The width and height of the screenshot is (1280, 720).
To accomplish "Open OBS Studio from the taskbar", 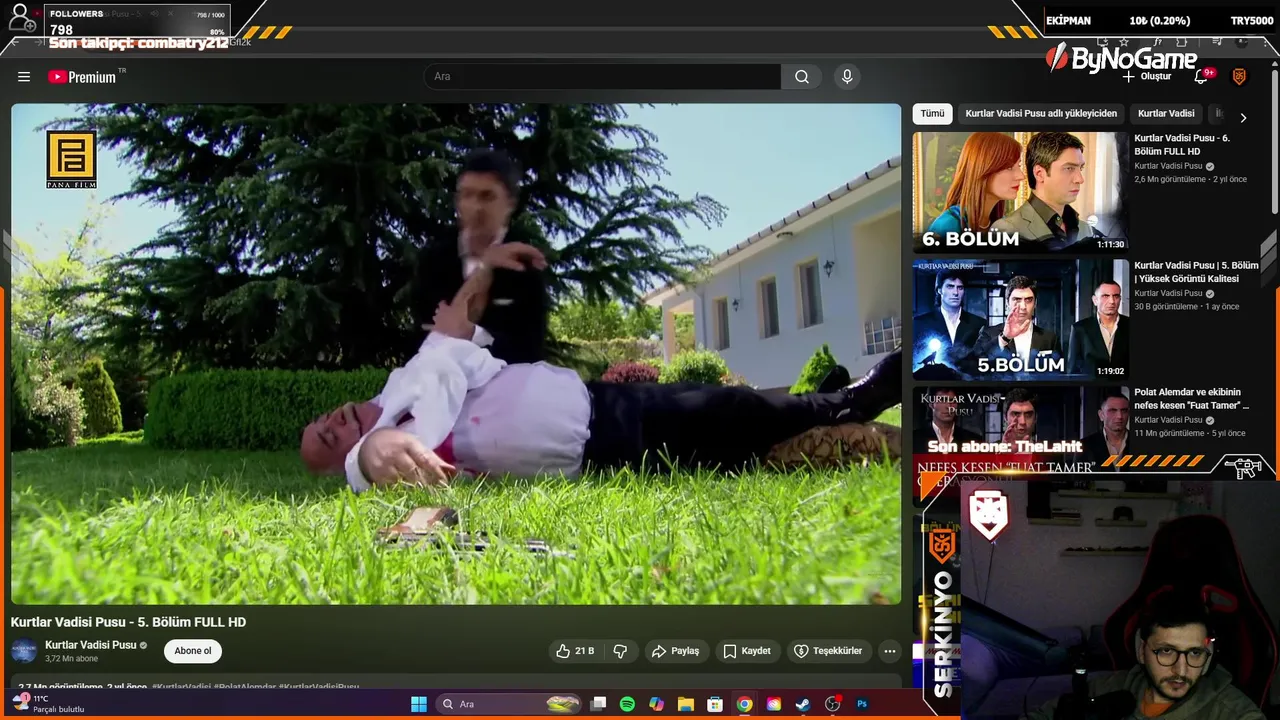I will pos(832,704).
